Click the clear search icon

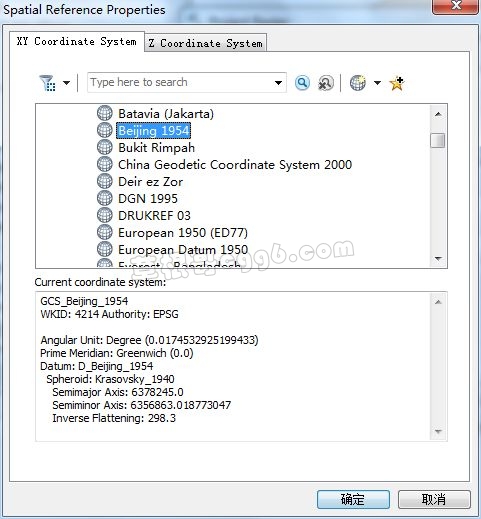326,83
